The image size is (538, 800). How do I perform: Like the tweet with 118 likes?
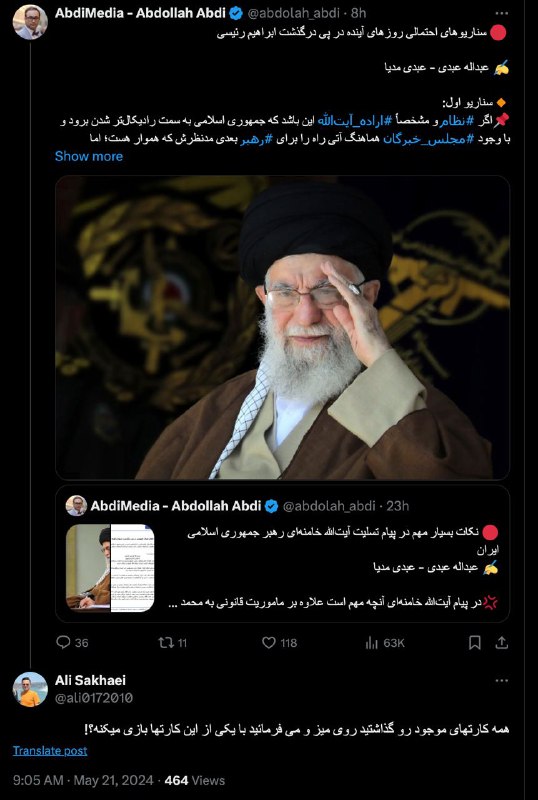tap(269, 643)
